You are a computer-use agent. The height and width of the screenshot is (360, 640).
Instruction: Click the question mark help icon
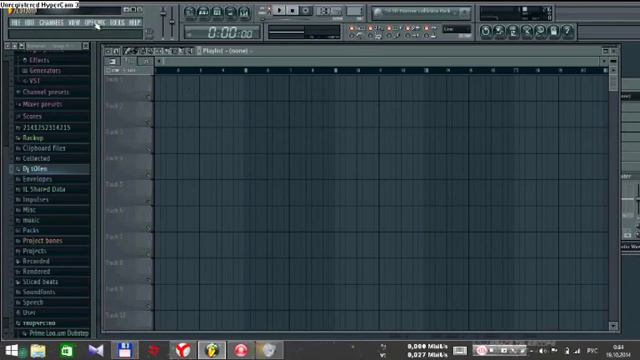click(567, 31)
